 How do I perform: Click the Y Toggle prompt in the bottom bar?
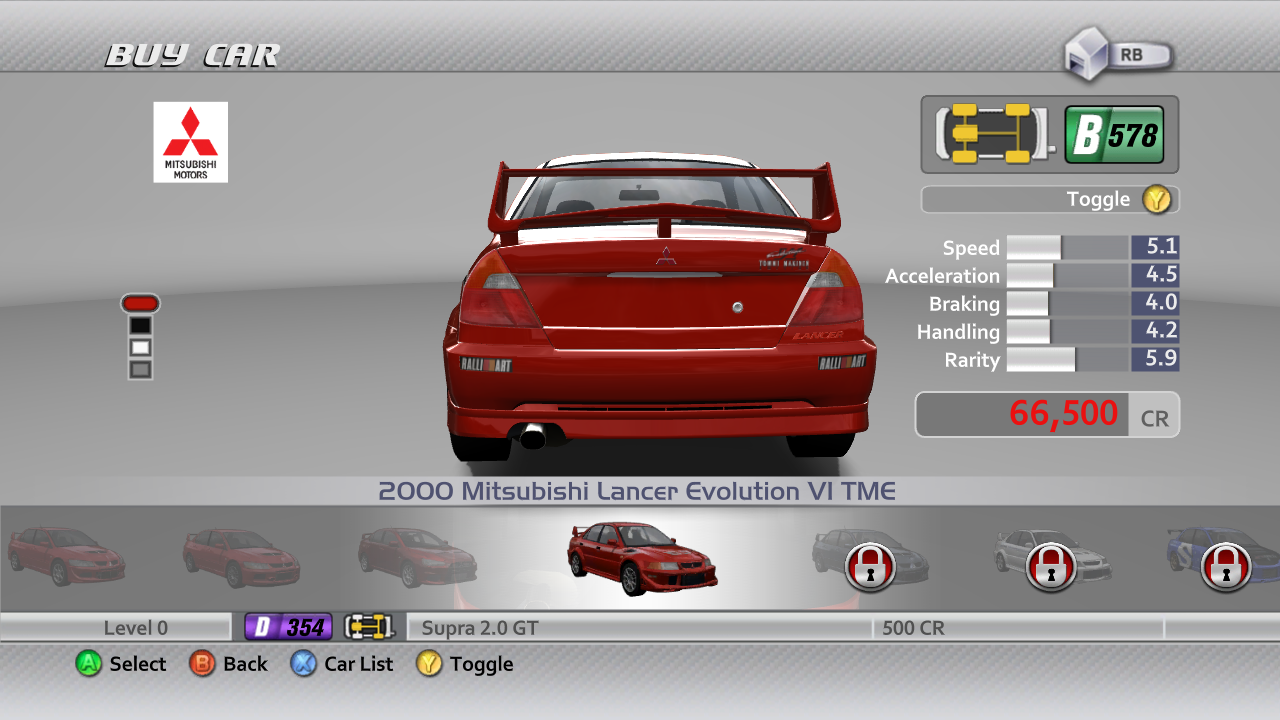click(x=465, y=663)
